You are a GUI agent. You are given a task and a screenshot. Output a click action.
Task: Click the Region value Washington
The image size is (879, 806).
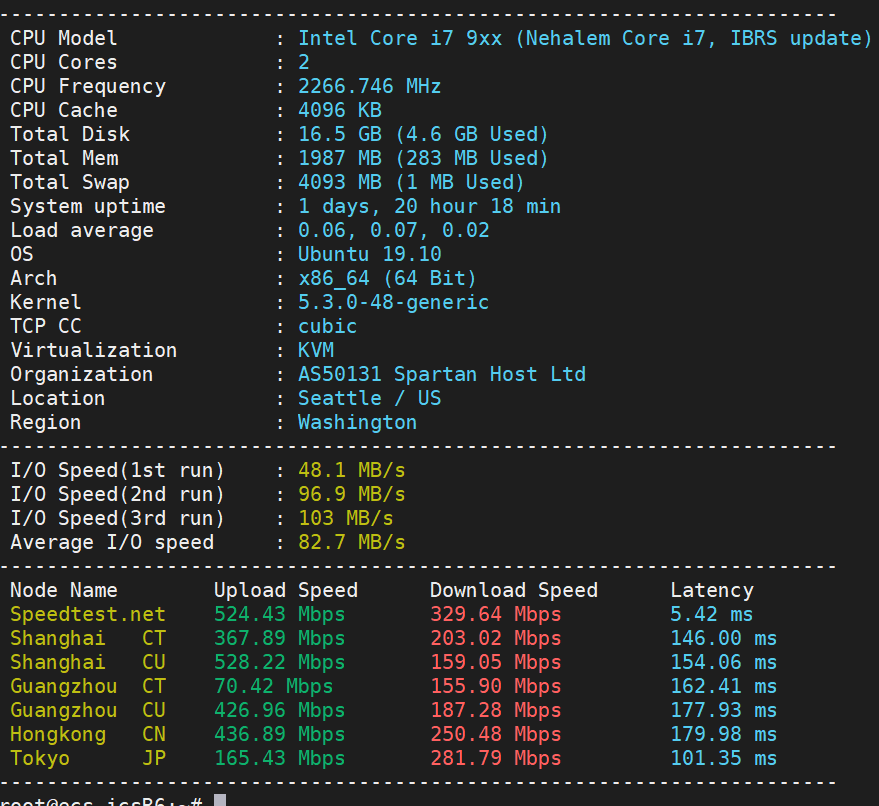(357, 422)
